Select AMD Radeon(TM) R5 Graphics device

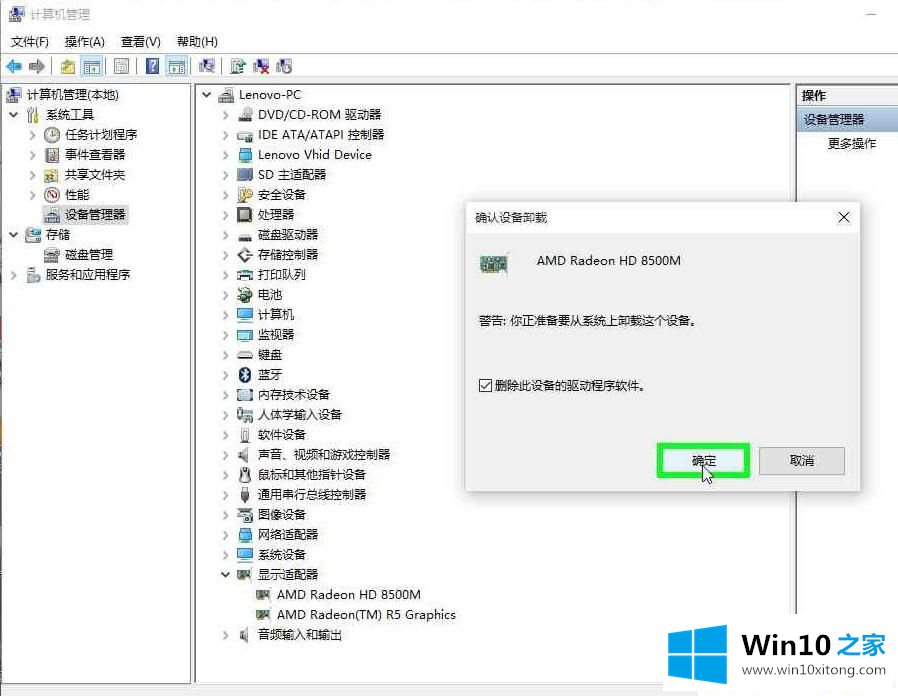pos(366,615)
